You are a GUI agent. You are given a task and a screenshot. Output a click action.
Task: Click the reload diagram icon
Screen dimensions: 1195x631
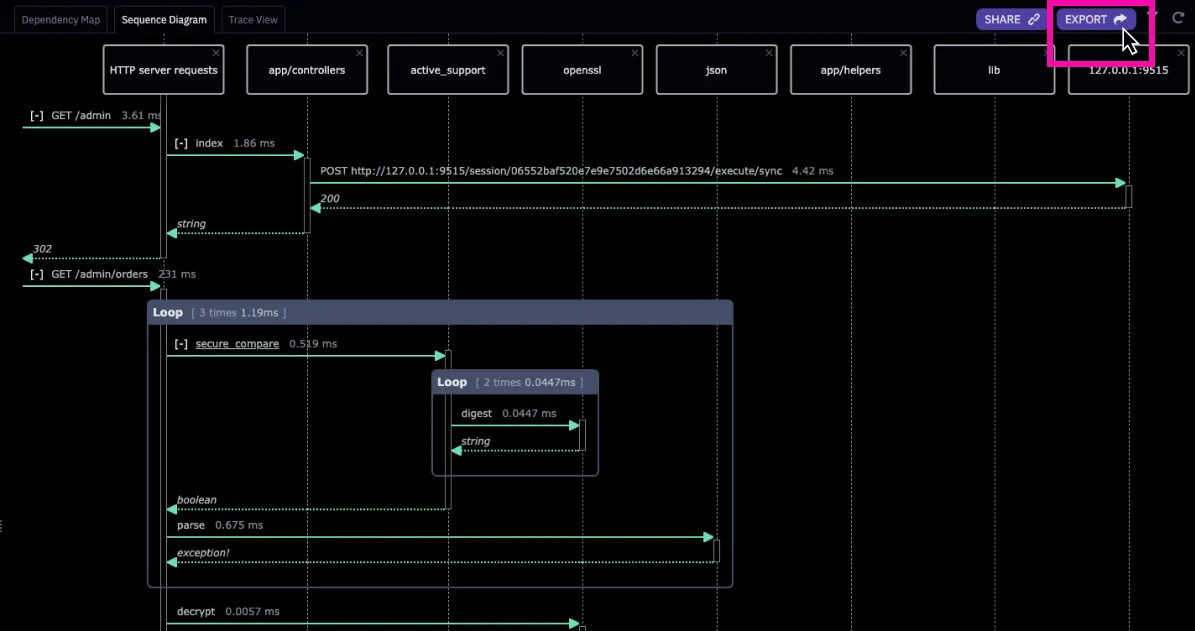click(x=1177, y=18)
